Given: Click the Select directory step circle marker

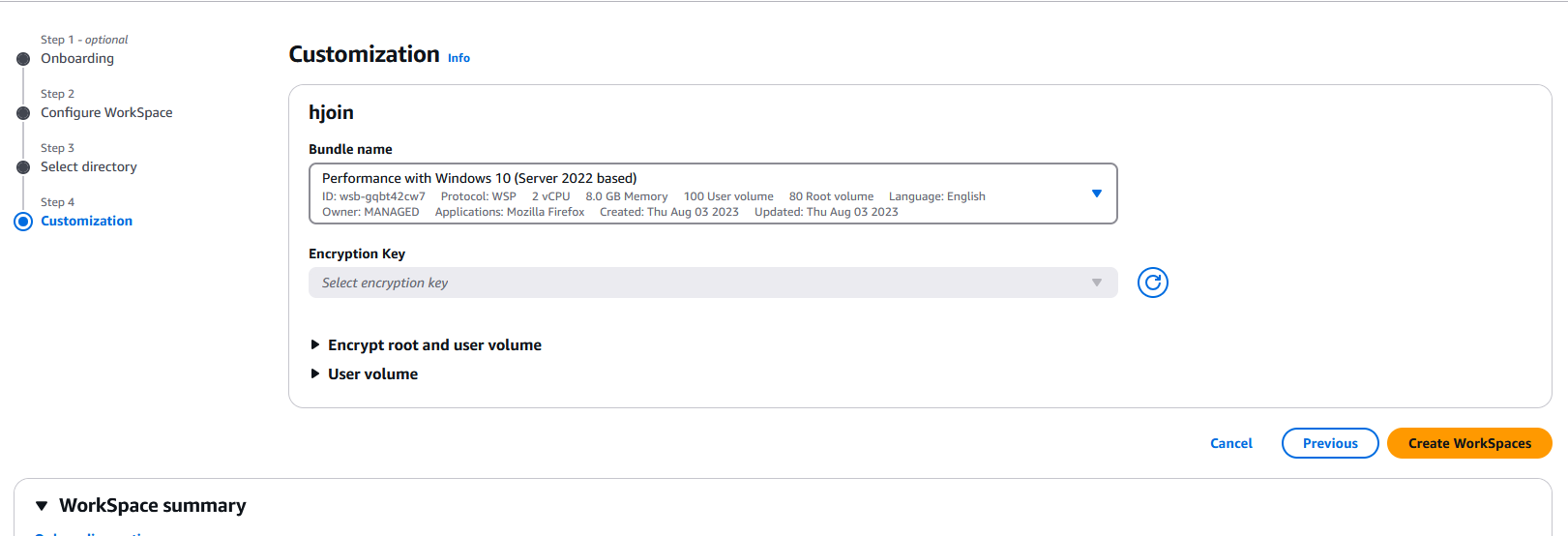Looking at the screenshot, I should coord(23,167).
